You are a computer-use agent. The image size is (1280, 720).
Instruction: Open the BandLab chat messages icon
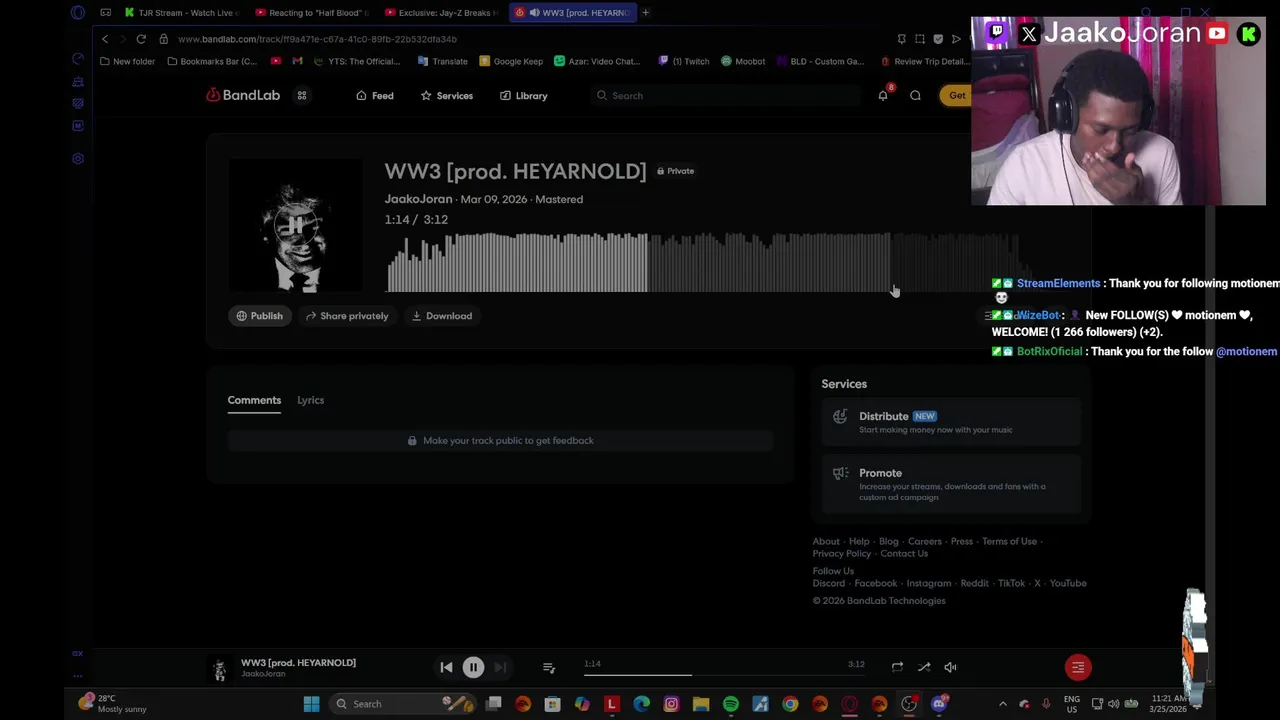tap(915, 95)
